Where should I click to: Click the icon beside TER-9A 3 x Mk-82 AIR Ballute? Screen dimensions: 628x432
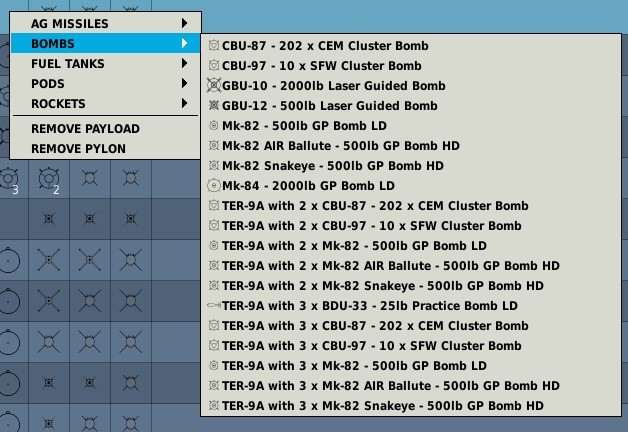tap(214, 386)
